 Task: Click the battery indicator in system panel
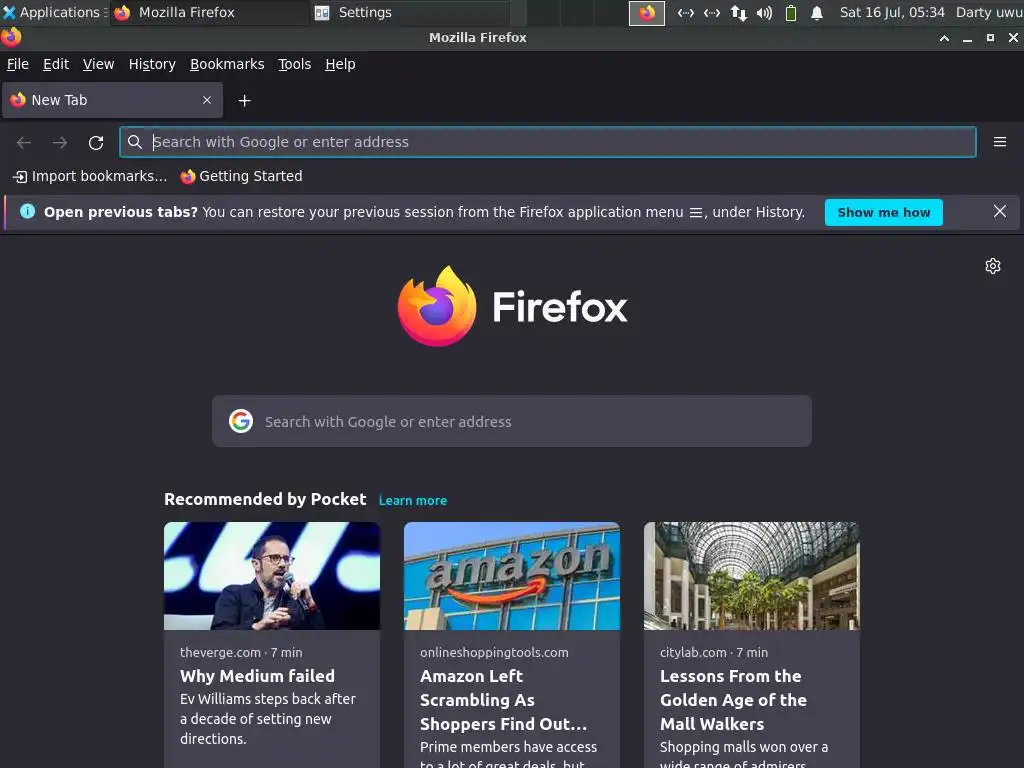point(791,12)
